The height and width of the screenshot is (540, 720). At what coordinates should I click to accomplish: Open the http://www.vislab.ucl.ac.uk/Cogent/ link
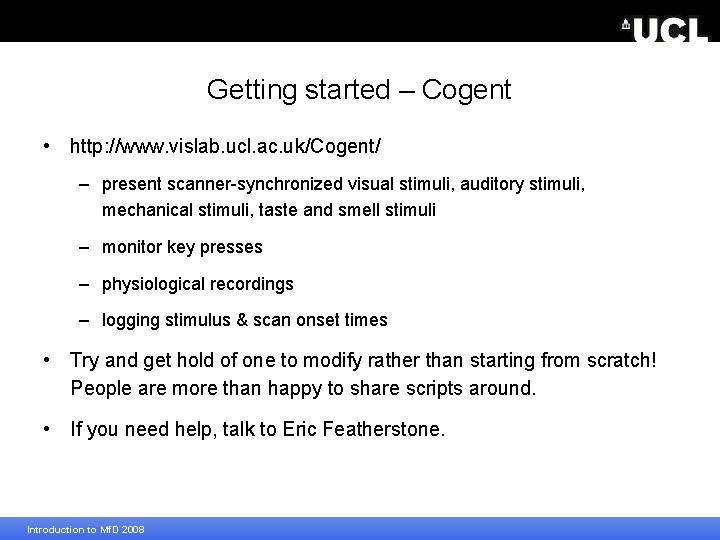pyautogui.click(x=225, y=146)
